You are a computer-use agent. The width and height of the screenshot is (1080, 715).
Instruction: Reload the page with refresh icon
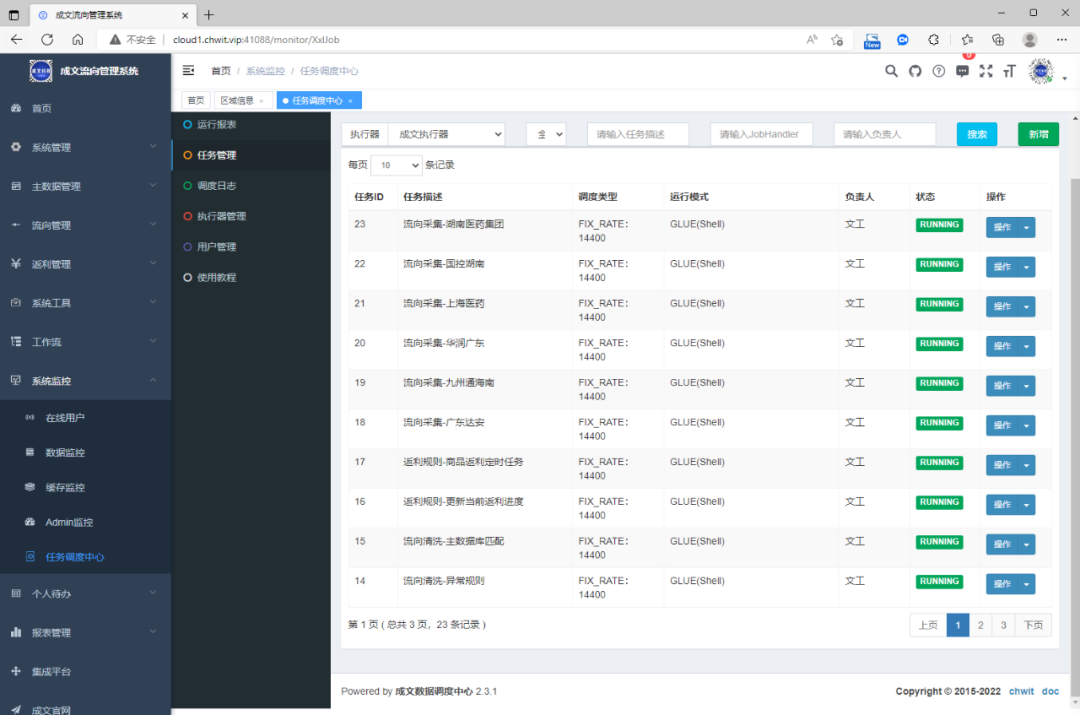coord(47,39)
